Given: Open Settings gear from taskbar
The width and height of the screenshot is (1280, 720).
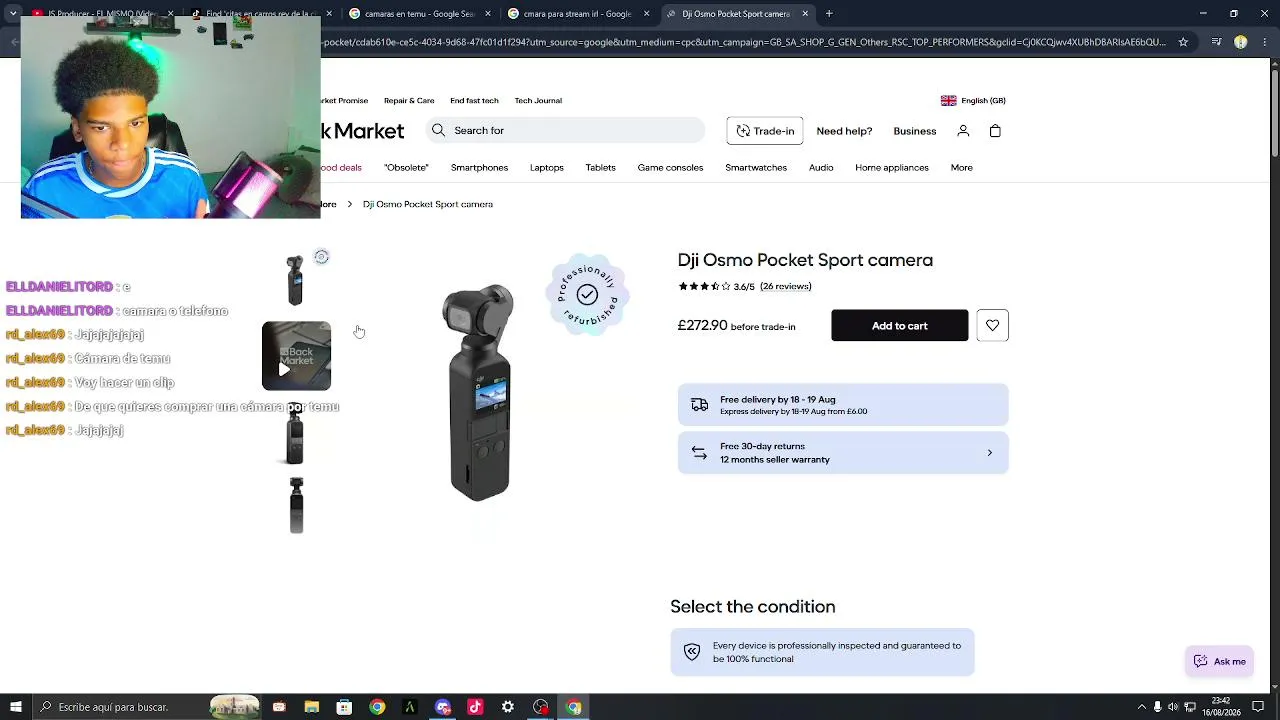Looking at the screenshot, I should 508,707.
